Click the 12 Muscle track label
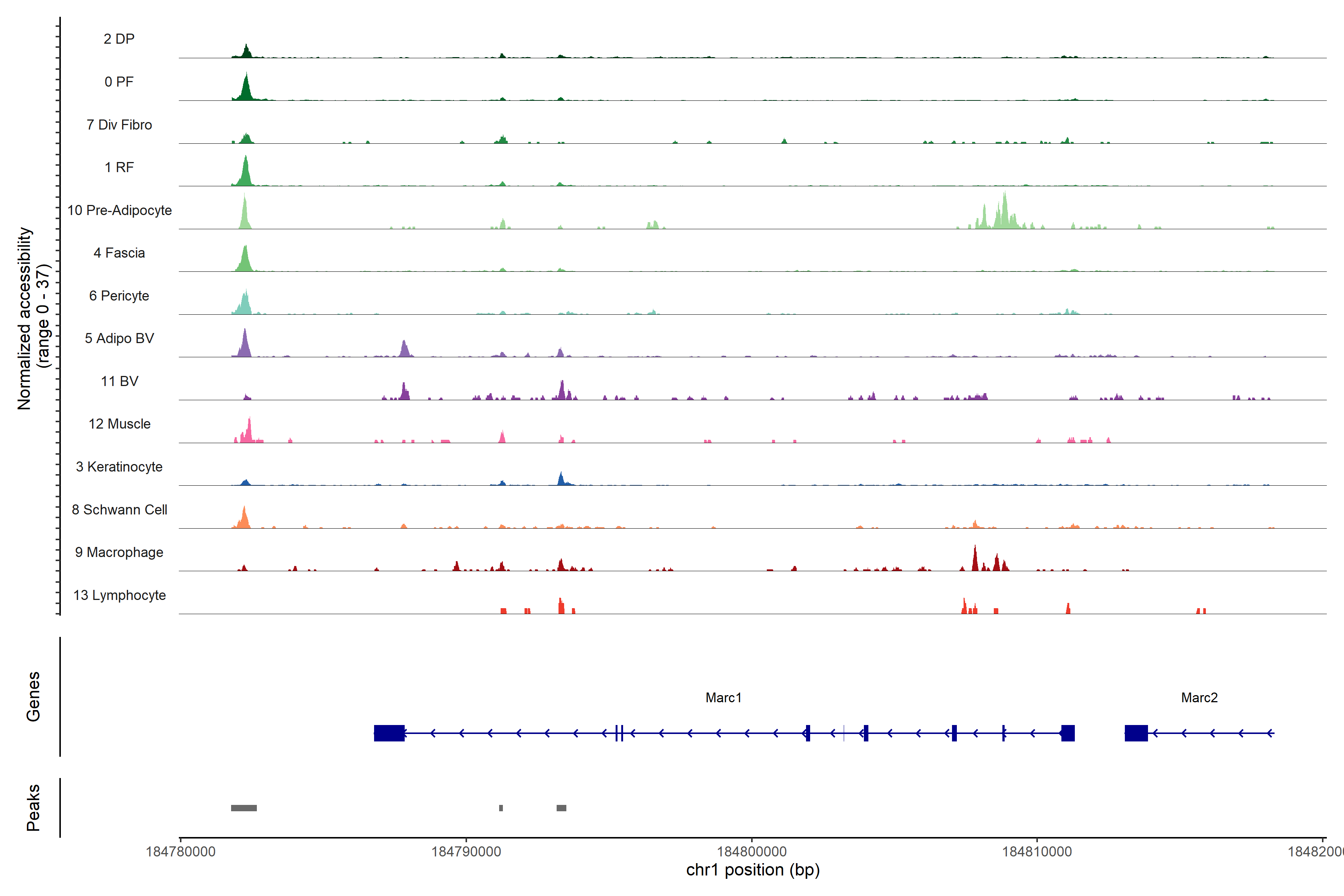 point(119,424)
